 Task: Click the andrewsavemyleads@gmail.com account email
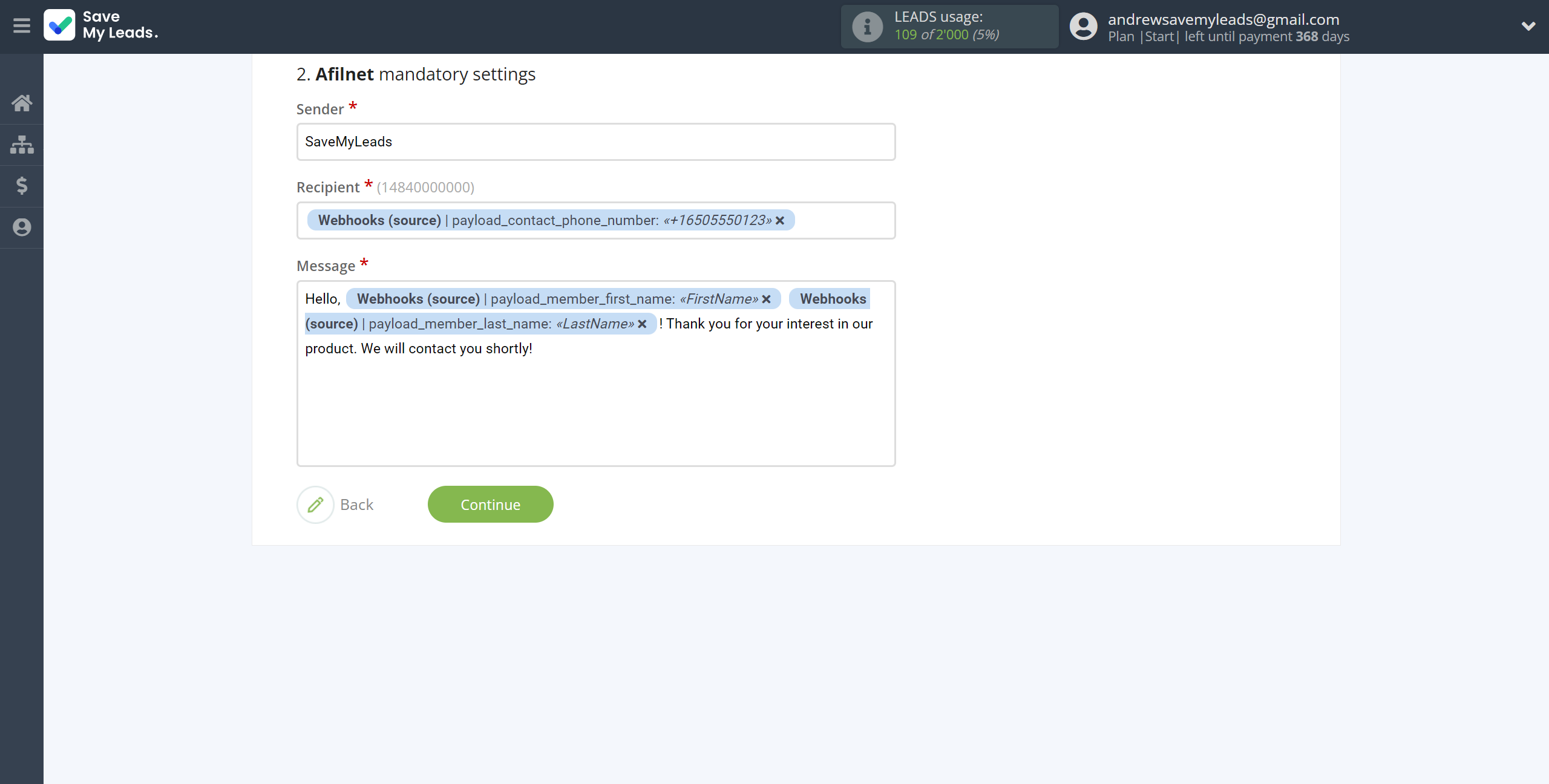(x=1223, y=19)
